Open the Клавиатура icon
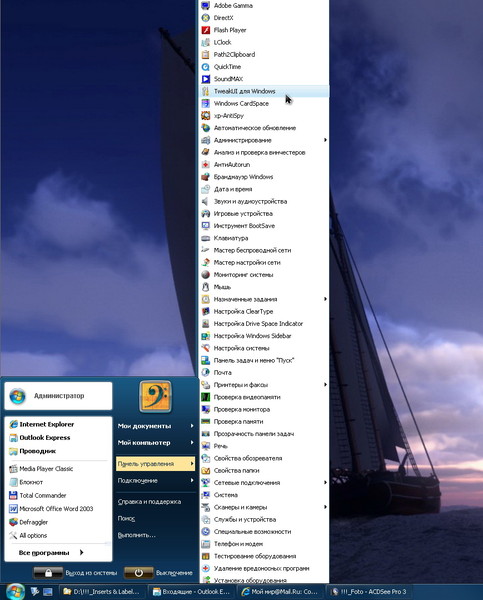 [206, 238]
